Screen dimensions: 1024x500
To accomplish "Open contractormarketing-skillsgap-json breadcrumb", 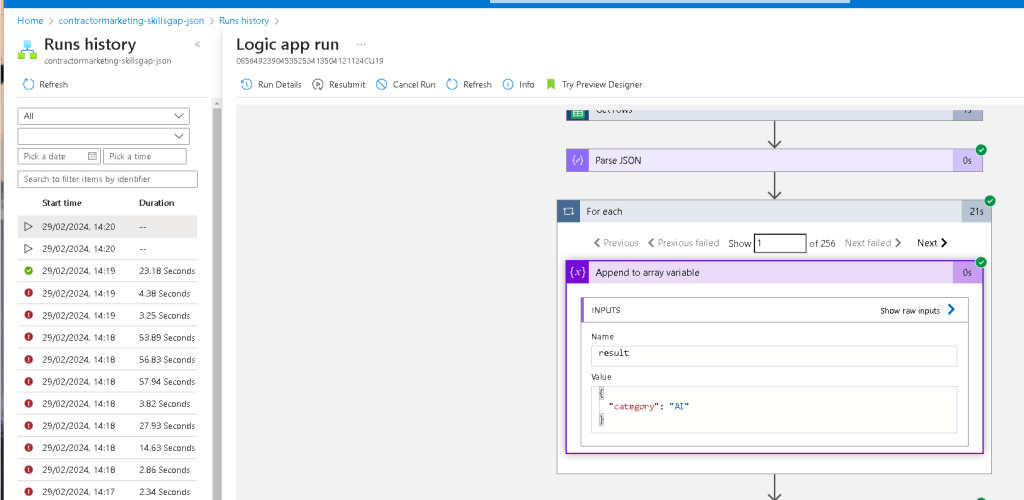I will pos(131,21).
